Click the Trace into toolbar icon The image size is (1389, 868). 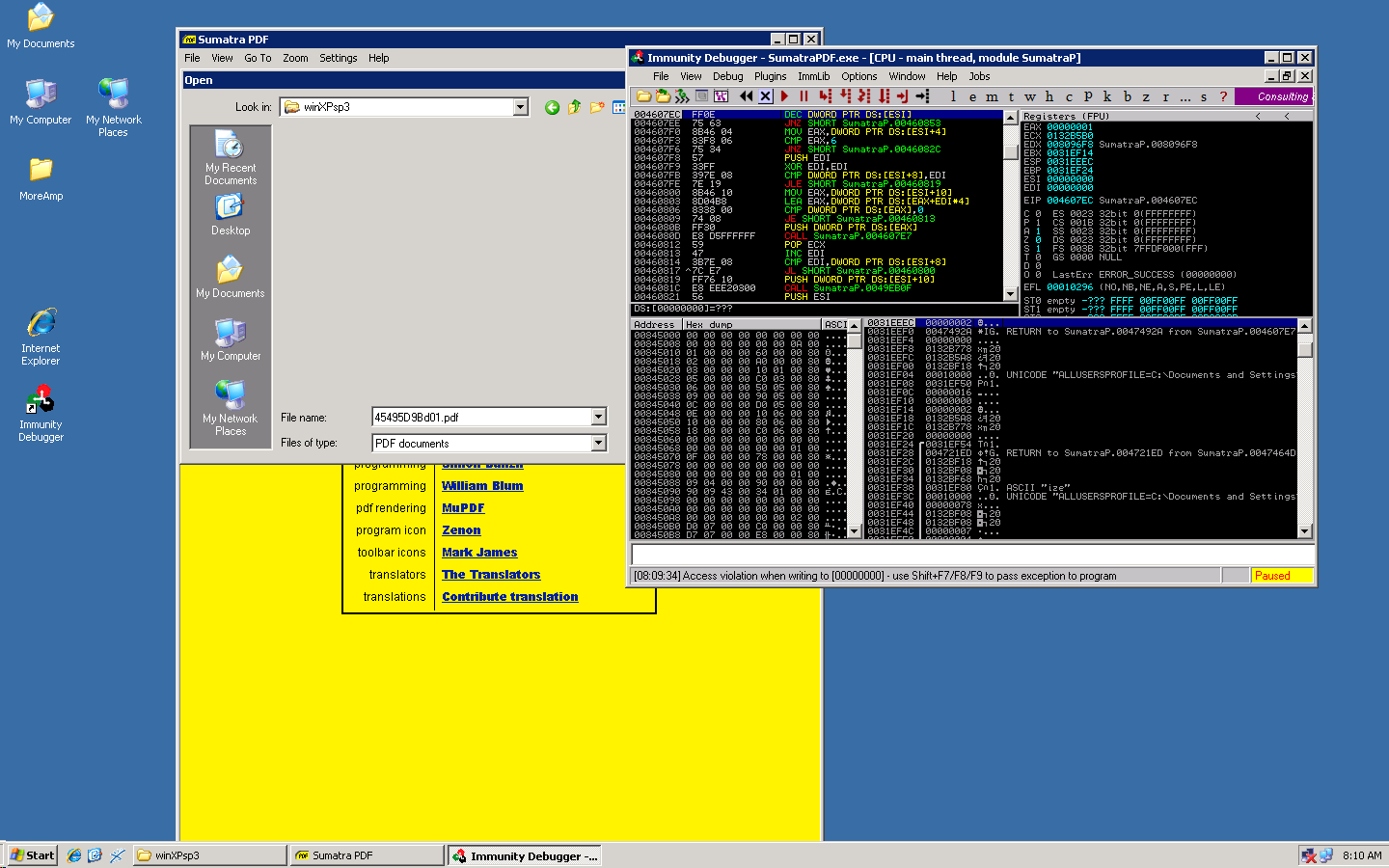pos(864,96)
